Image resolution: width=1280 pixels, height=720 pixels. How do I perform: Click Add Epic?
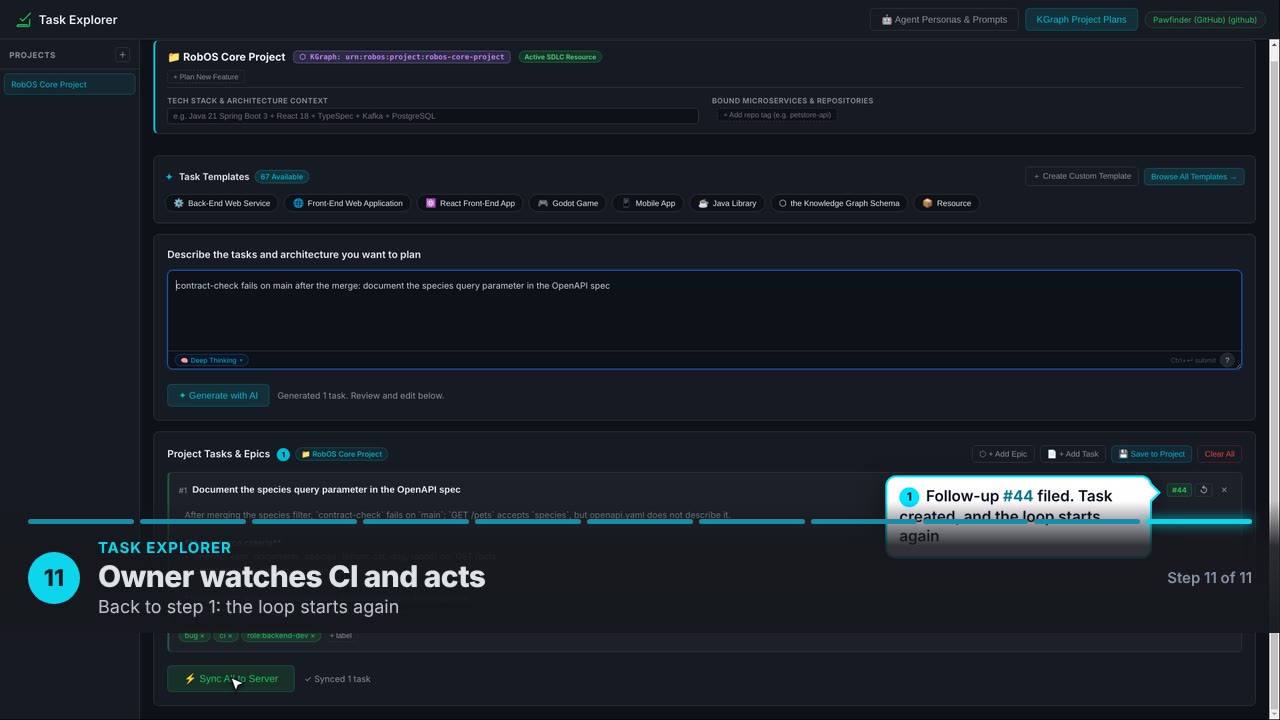click(1003, 454)
